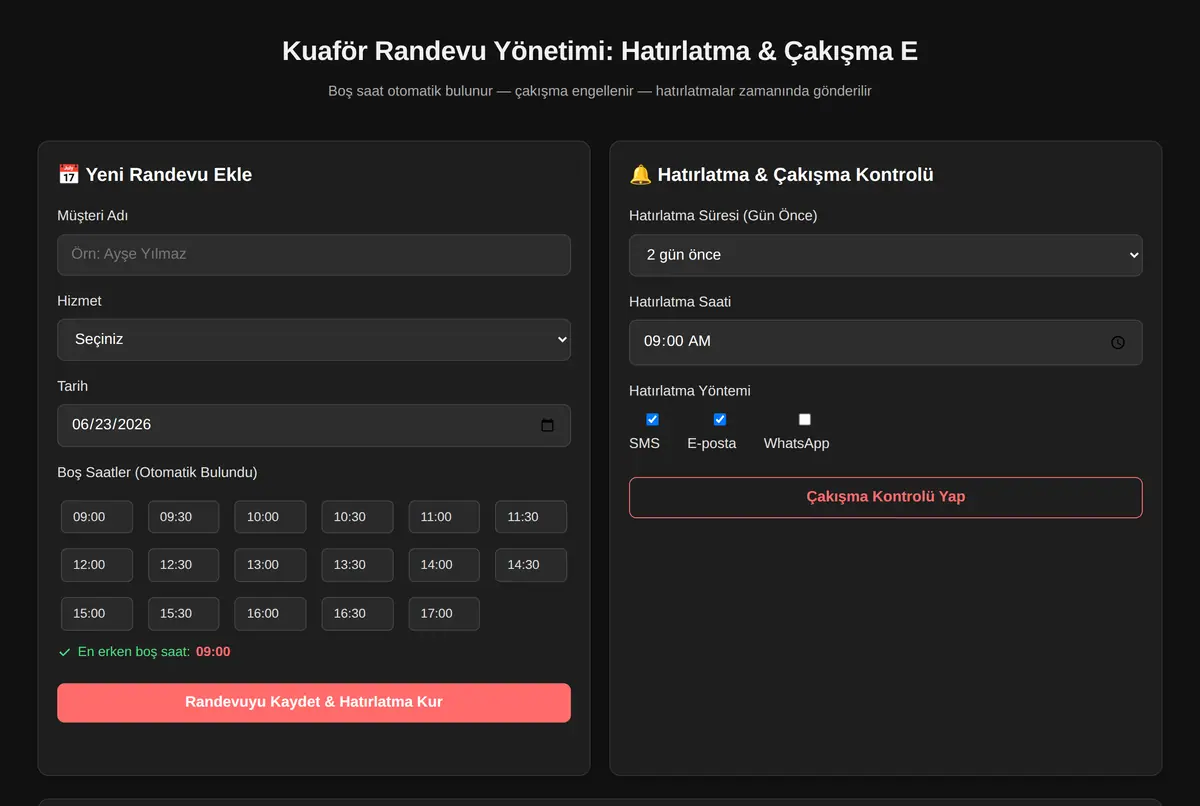Pick the 16:00 time slot
The image size is (1200, 806).
tap(271, 614)
